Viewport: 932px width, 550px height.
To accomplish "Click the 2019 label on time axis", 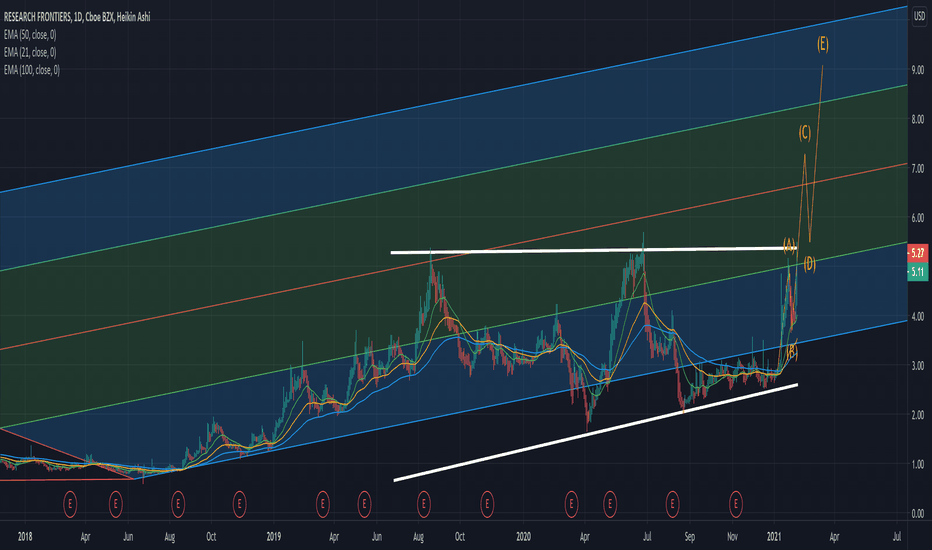I will (273, 536).
